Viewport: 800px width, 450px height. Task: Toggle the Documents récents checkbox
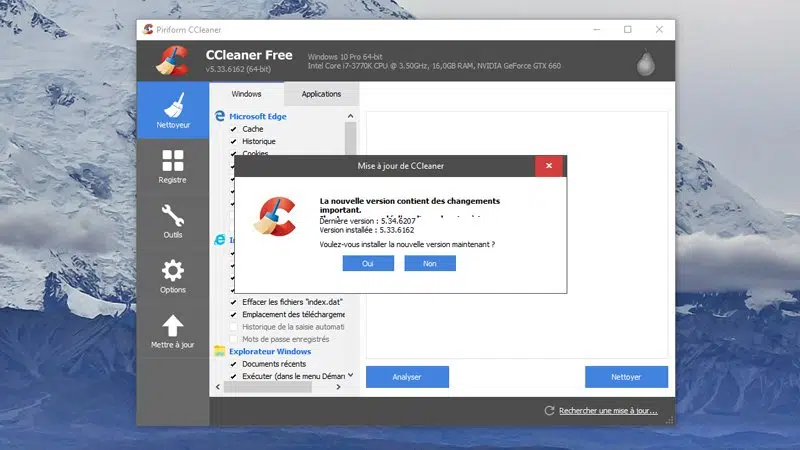point(233,364)
